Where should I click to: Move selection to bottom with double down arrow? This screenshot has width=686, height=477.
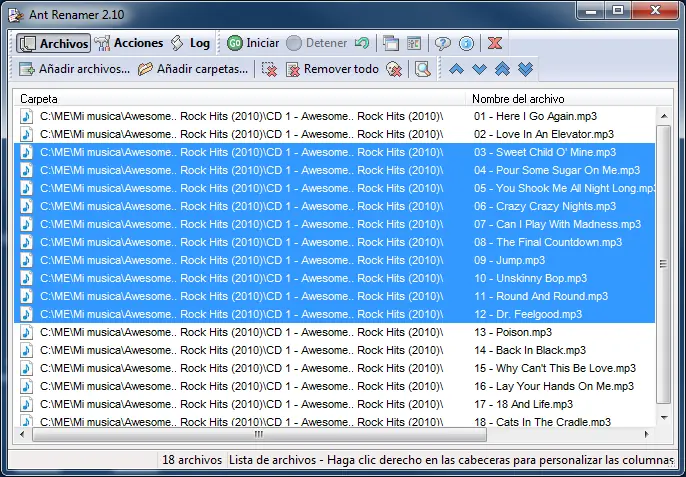point(525,69)
